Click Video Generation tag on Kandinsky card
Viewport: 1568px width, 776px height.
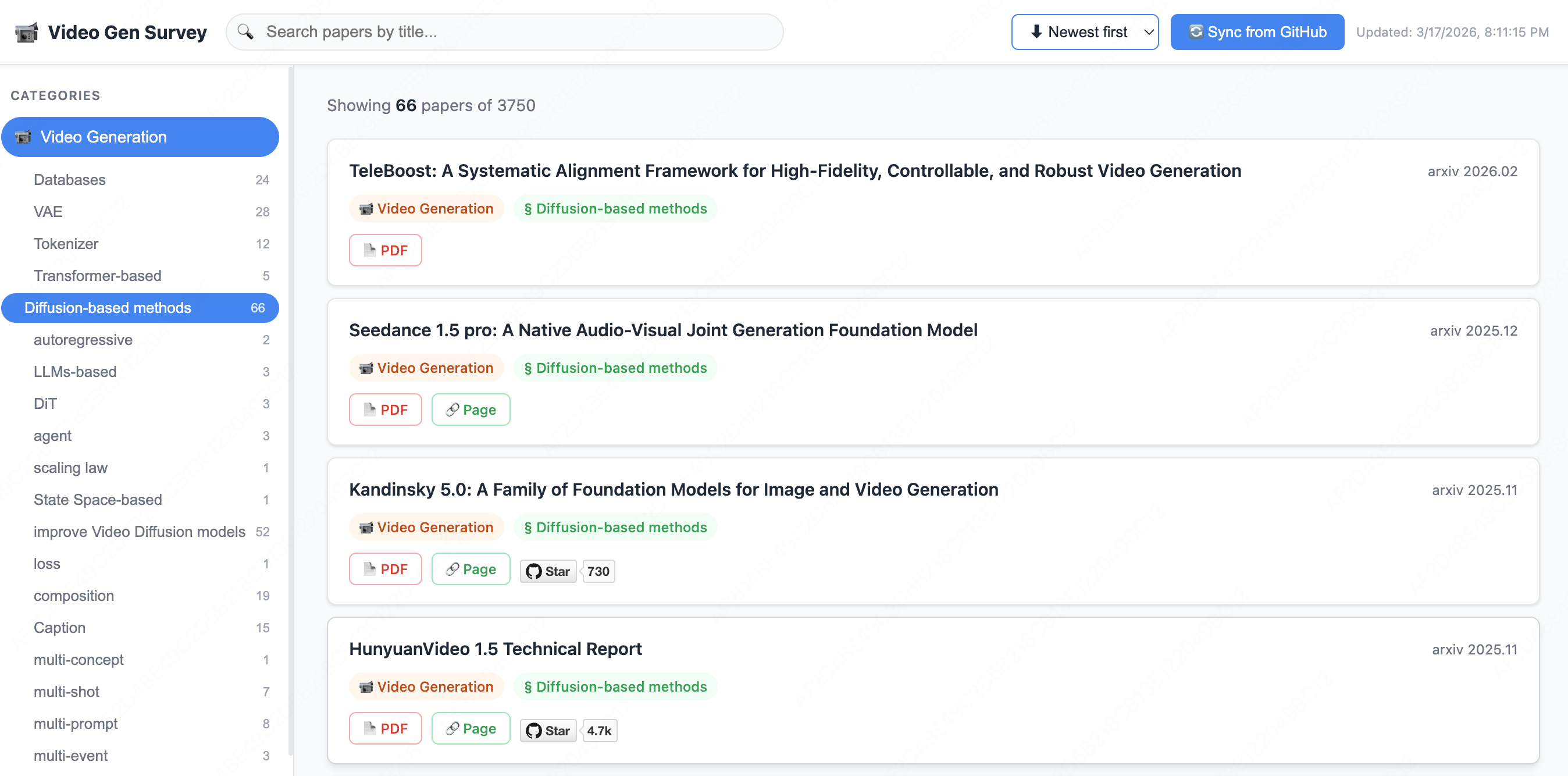pyautogui.click(x=426, y=528)
